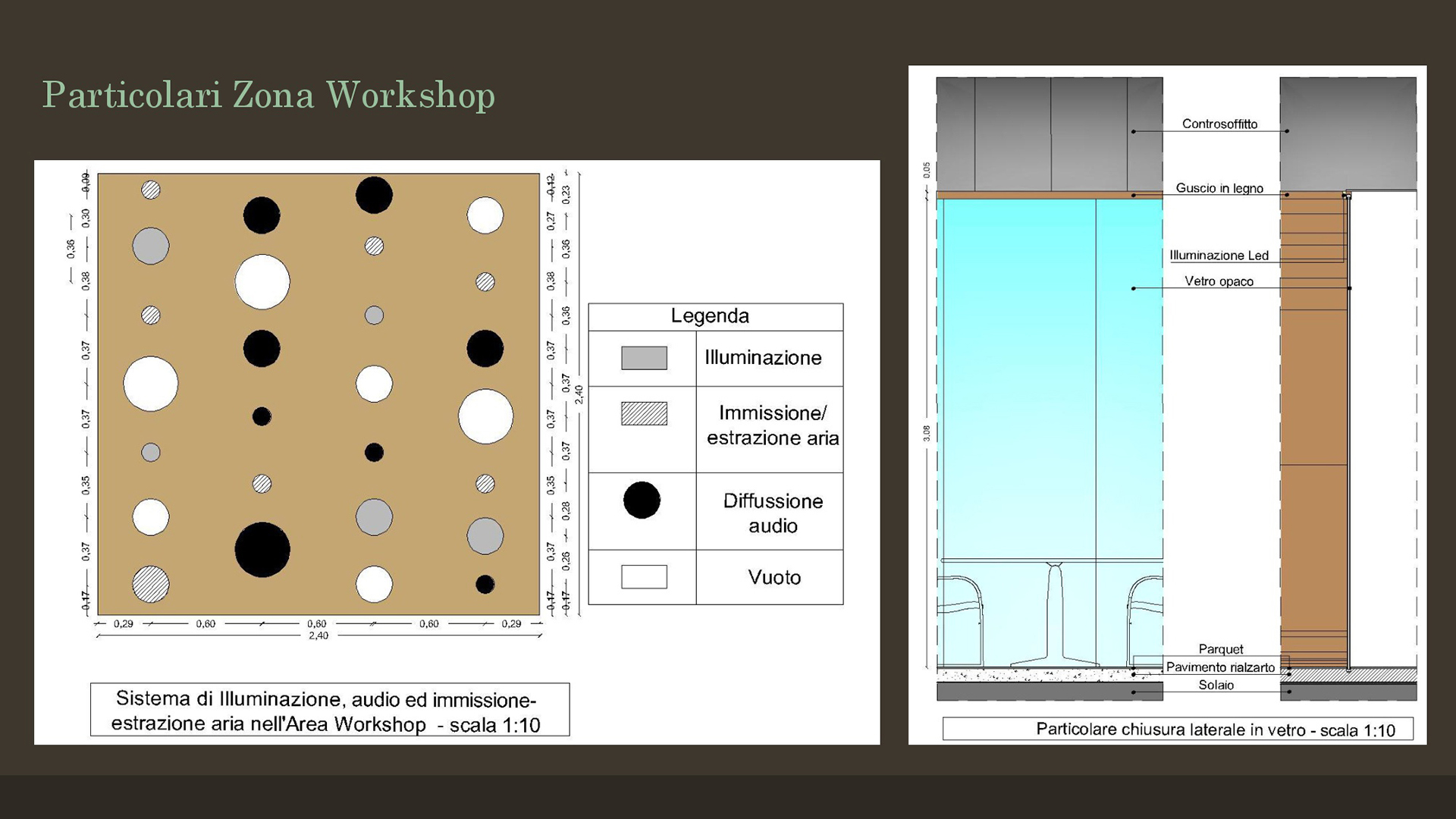Click the 0,28 dimension value
This screenshot has height=819, width=1456.
point(566,510)
